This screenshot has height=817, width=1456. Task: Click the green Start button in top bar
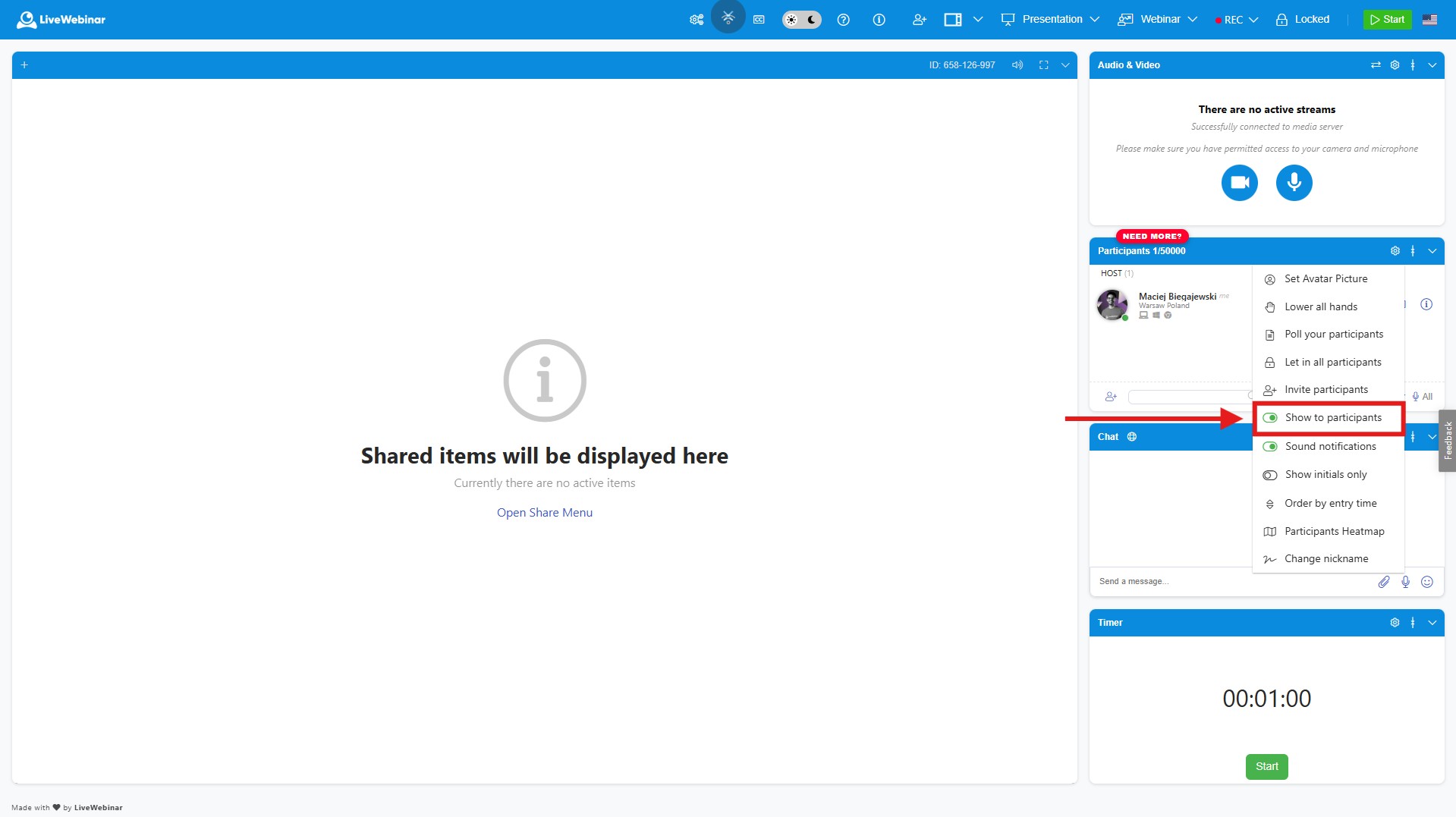coord(1387,20)
